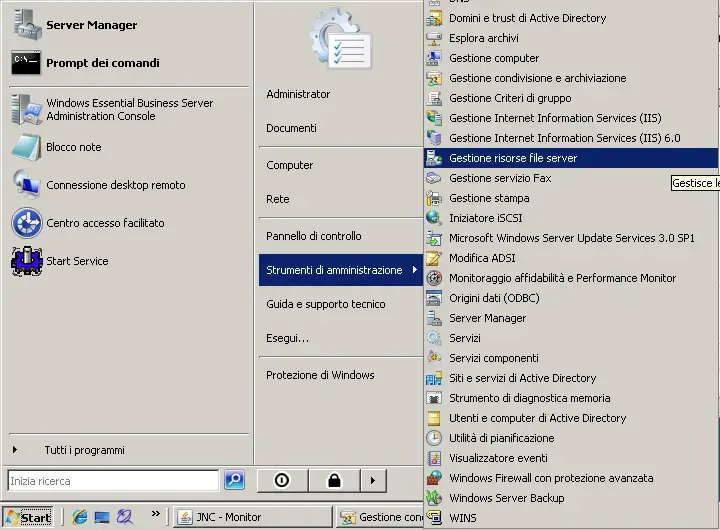Launch Connessione desktop remoto icon
720x530 pixels.
[x=27, y=185]
